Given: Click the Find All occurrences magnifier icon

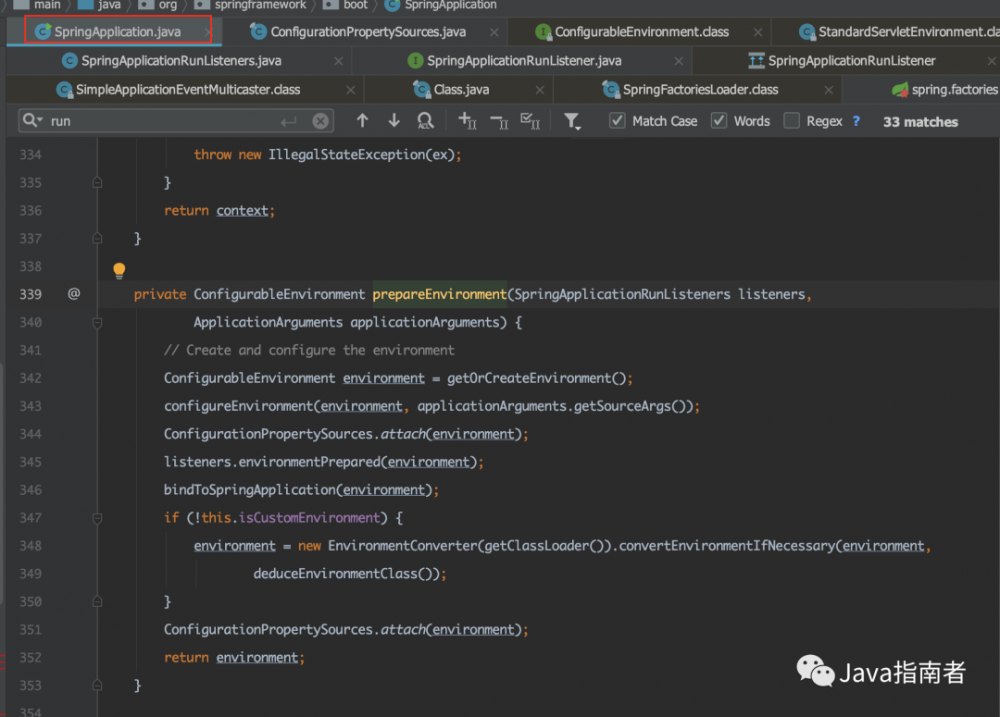Looking at the screenshot, I should coord(425,121).
